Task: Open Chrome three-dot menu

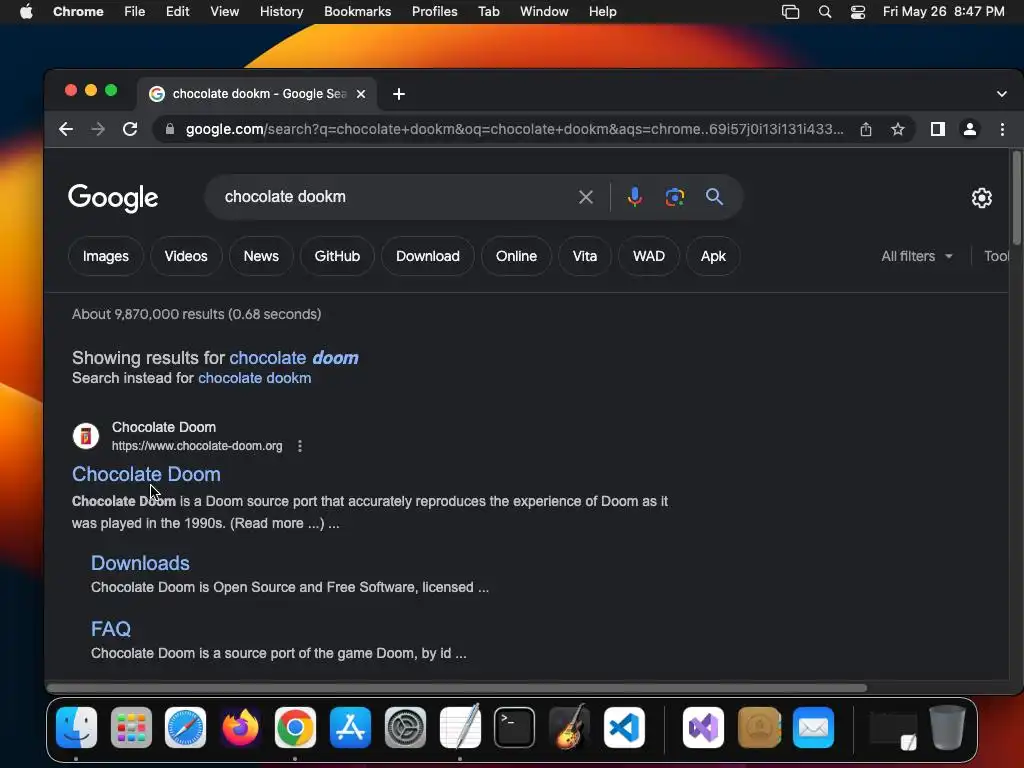Action: click(x=1002, y=129)
